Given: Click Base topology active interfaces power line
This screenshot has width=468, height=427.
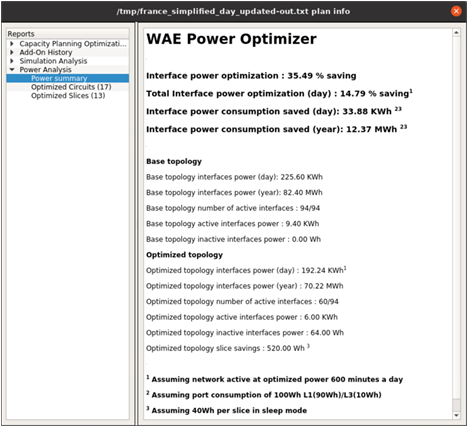Looking at the screenshot, I should pyautogui.click(x=233, y=224).
